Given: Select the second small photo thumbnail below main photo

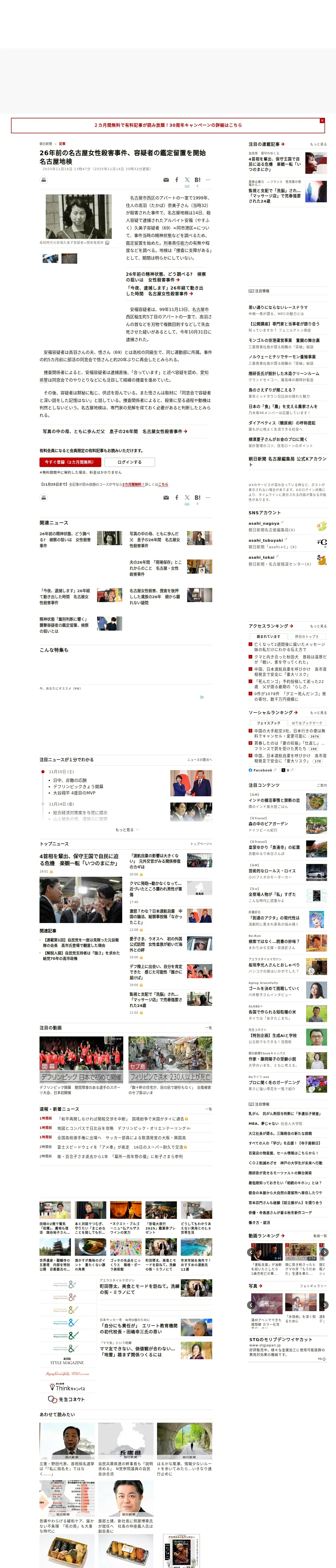Looking at the screenshot, I should pos(70,258).
